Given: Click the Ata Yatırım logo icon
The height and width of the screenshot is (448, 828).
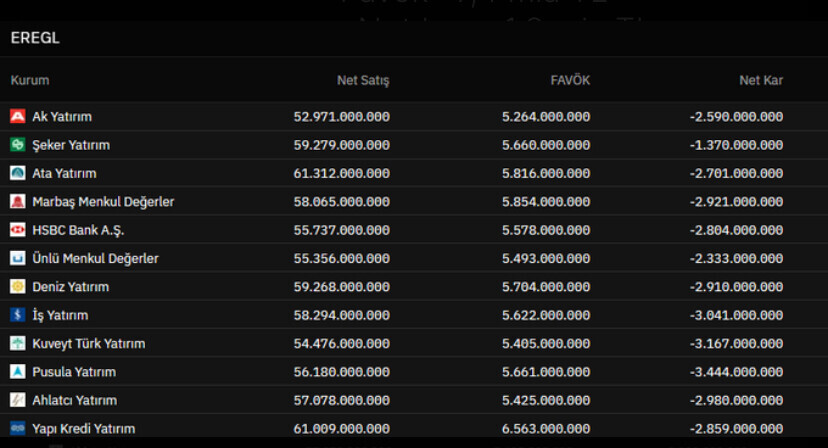Looking at the screenshot, I should click(17, 173).
